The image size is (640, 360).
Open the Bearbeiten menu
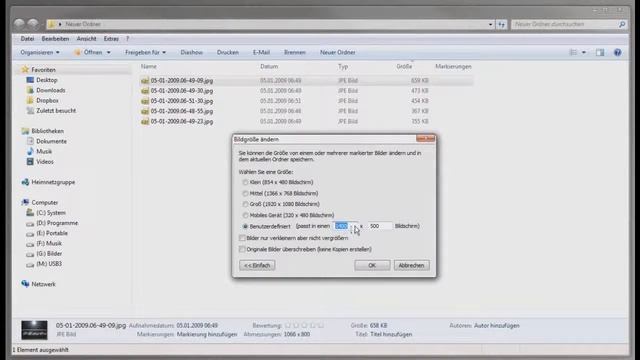(55, 39)
